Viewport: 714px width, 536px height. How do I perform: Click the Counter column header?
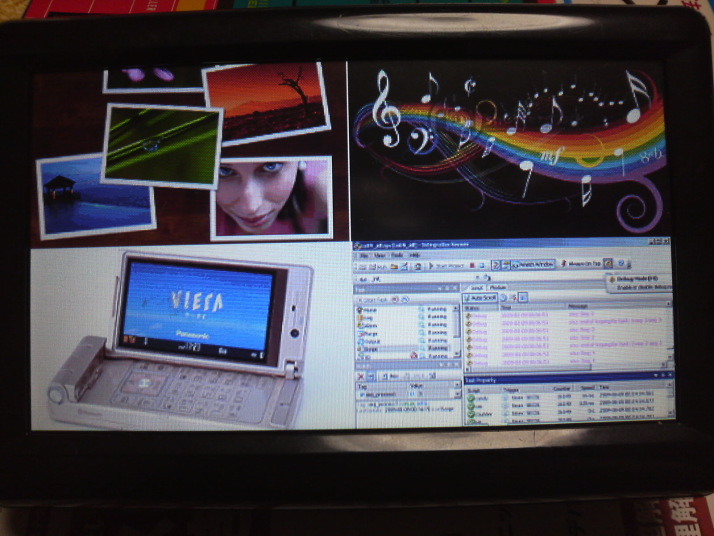point(561,388)
